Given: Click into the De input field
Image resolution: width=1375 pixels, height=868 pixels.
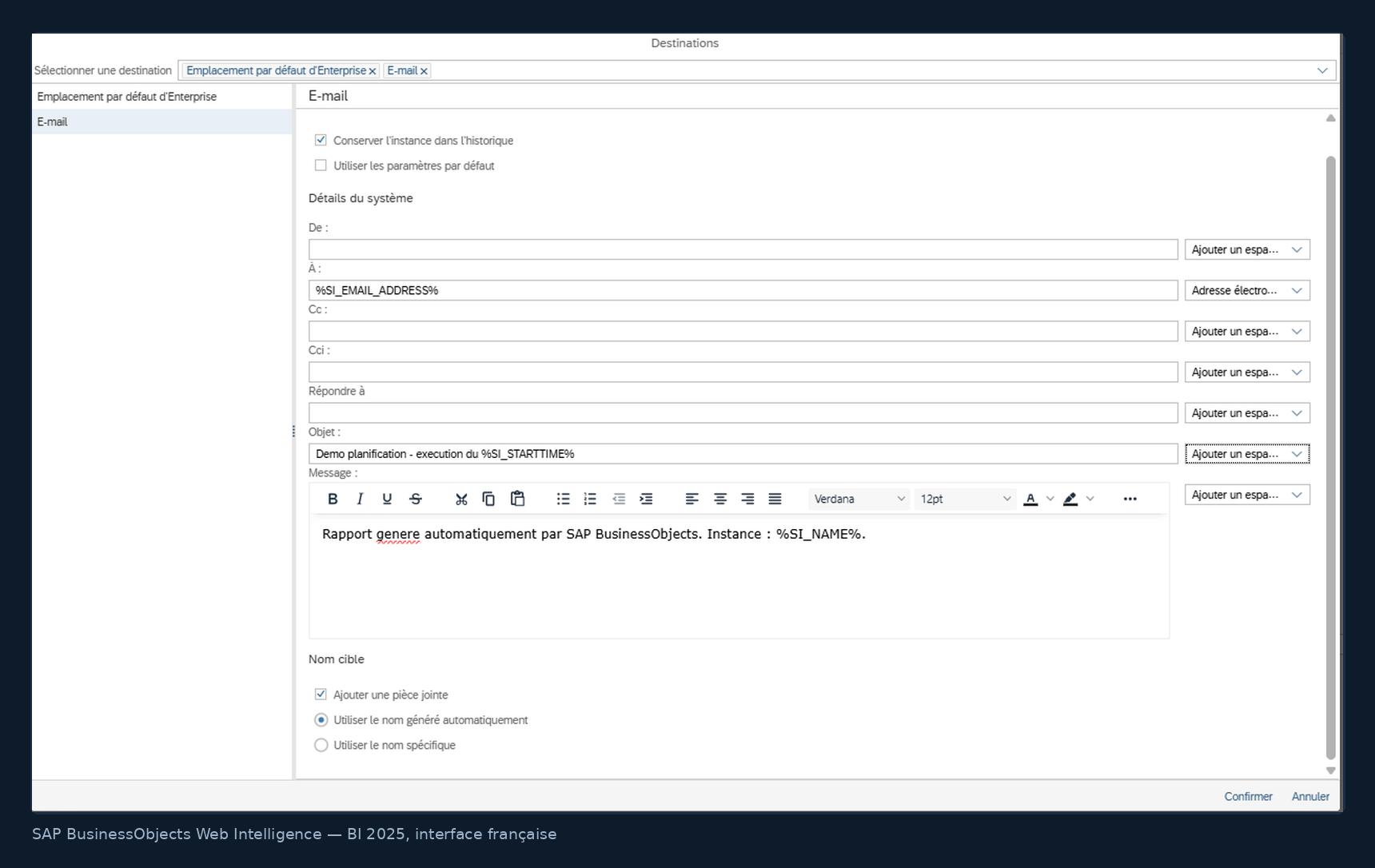Looking at the screenshot, I should click(743, 249).
